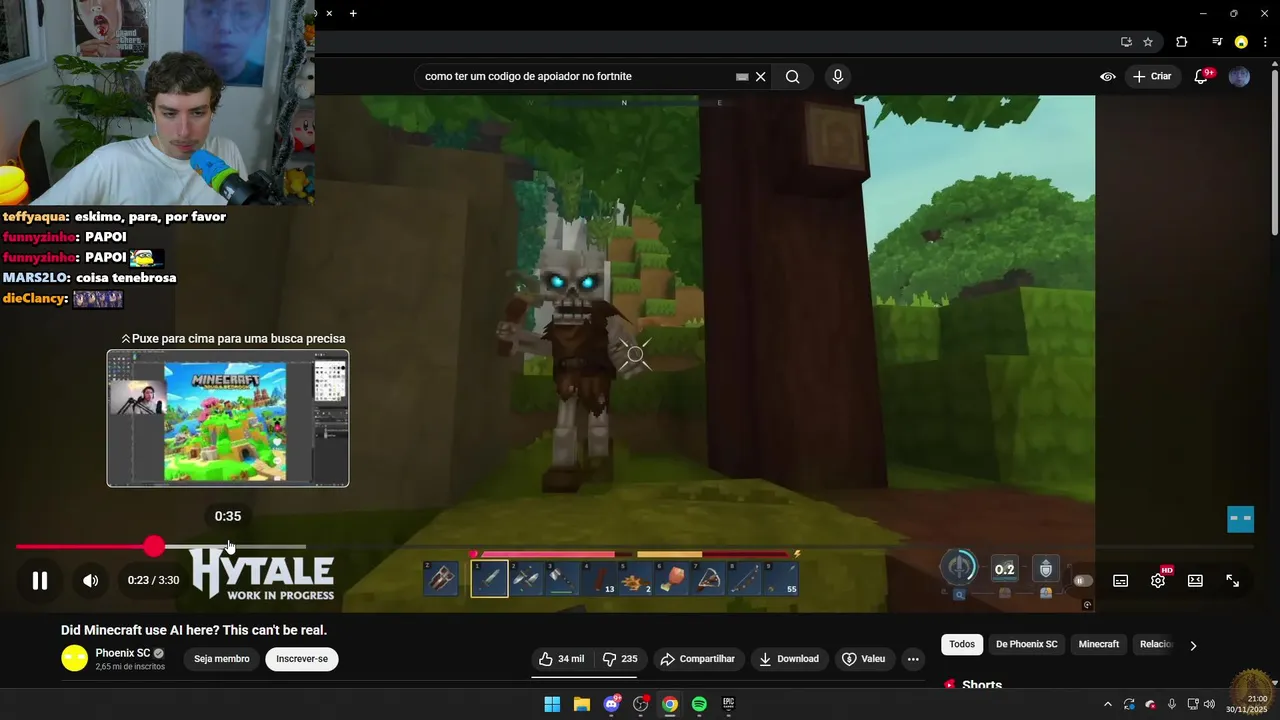This screenshot has width=1280, height=720.
Task: Open File Explorer from taskbar
Action: [581, 704]
